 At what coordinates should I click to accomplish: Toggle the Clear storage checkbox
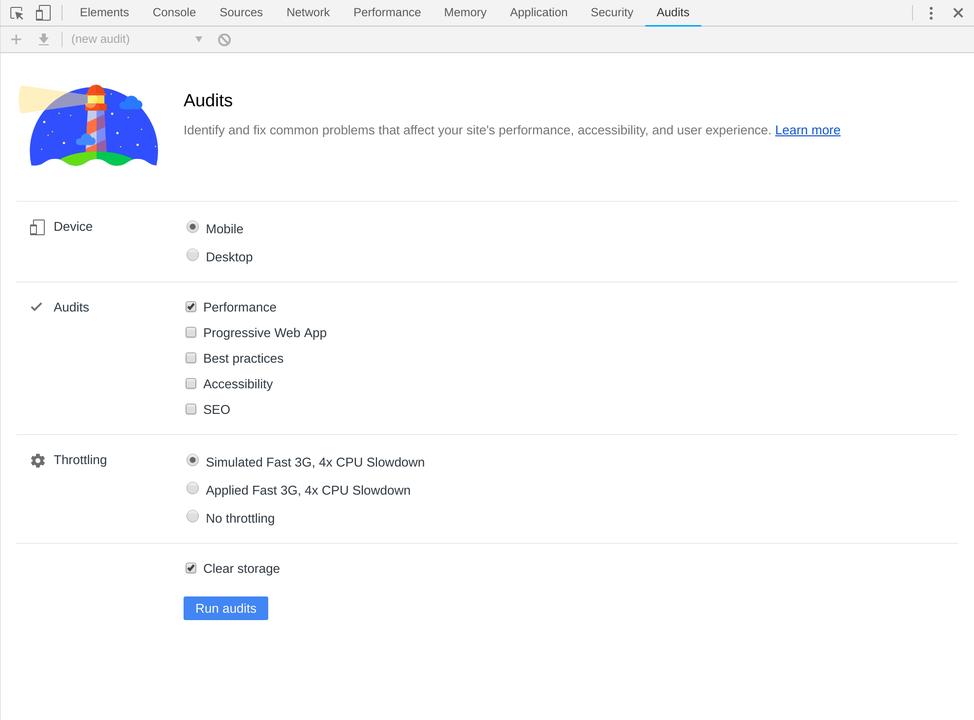point(191,568)
